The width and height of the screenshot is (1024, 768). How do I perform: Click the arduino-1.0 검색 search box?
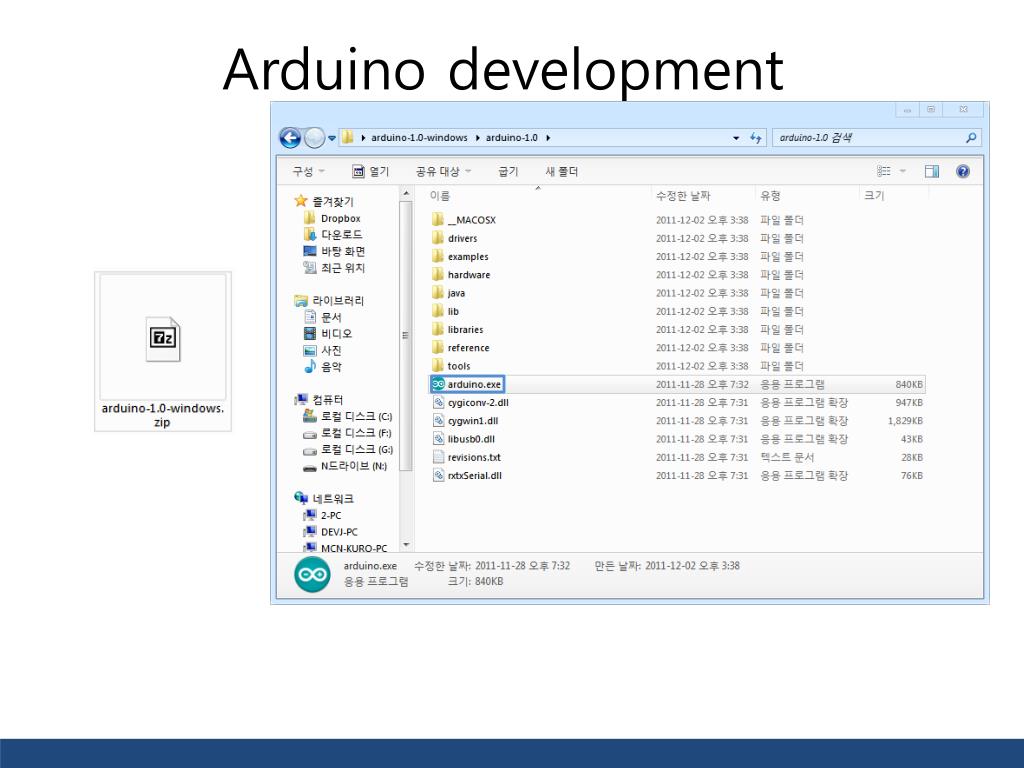tap(876, 138)
